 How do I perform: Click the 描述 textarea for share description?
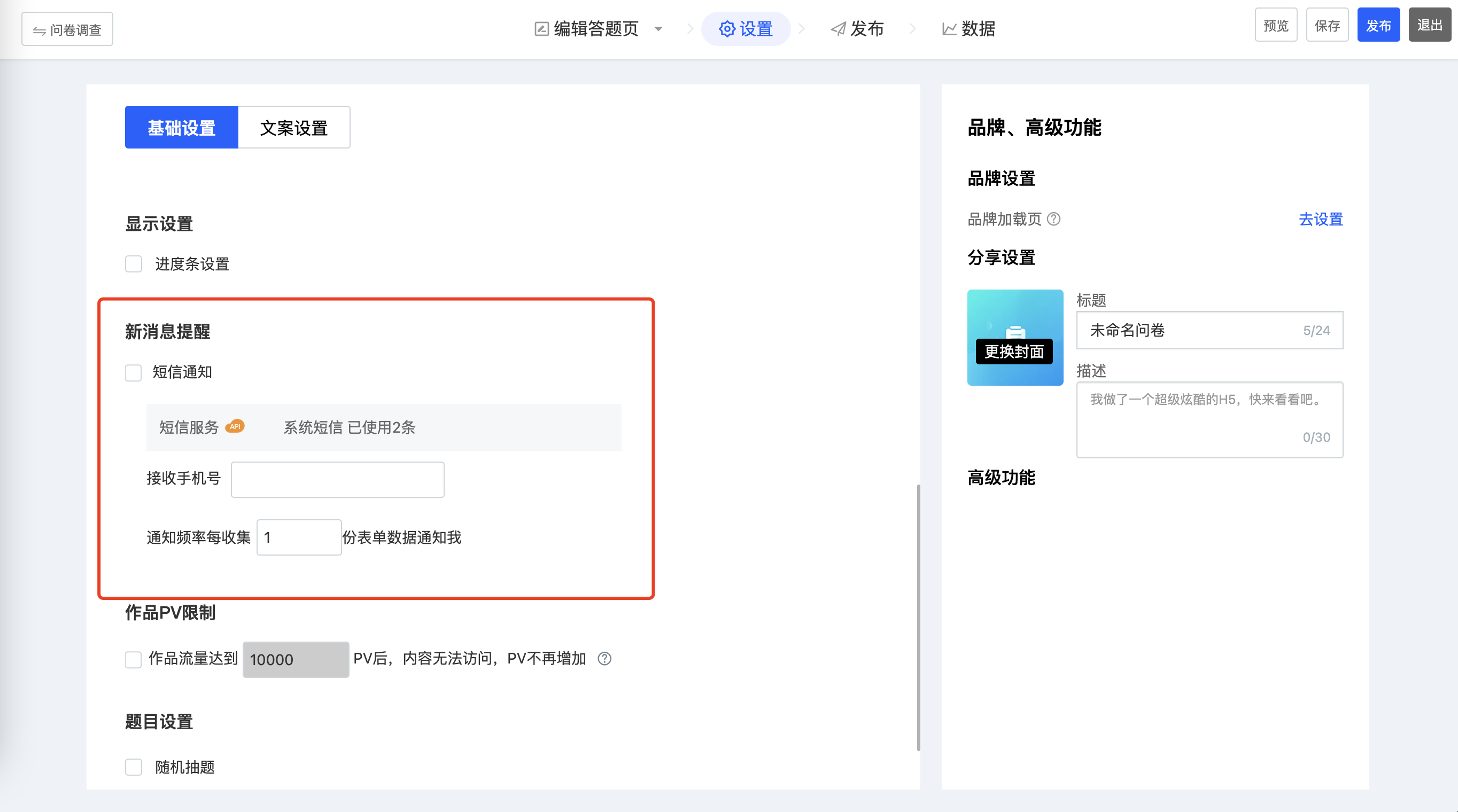tap(1209, 419)
